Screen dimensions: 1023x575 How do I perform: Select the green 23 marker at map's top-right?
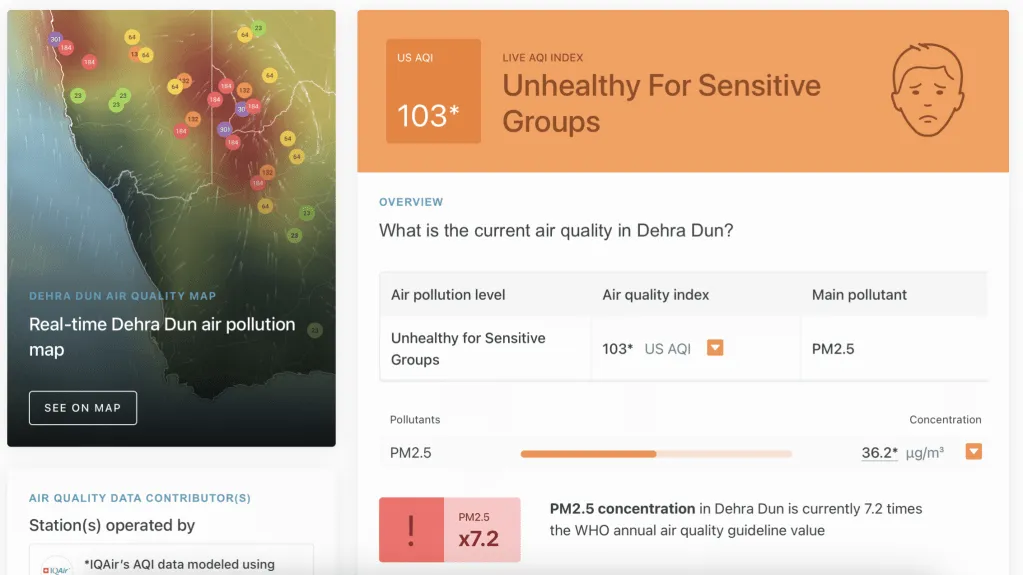(x=258, y=28)
